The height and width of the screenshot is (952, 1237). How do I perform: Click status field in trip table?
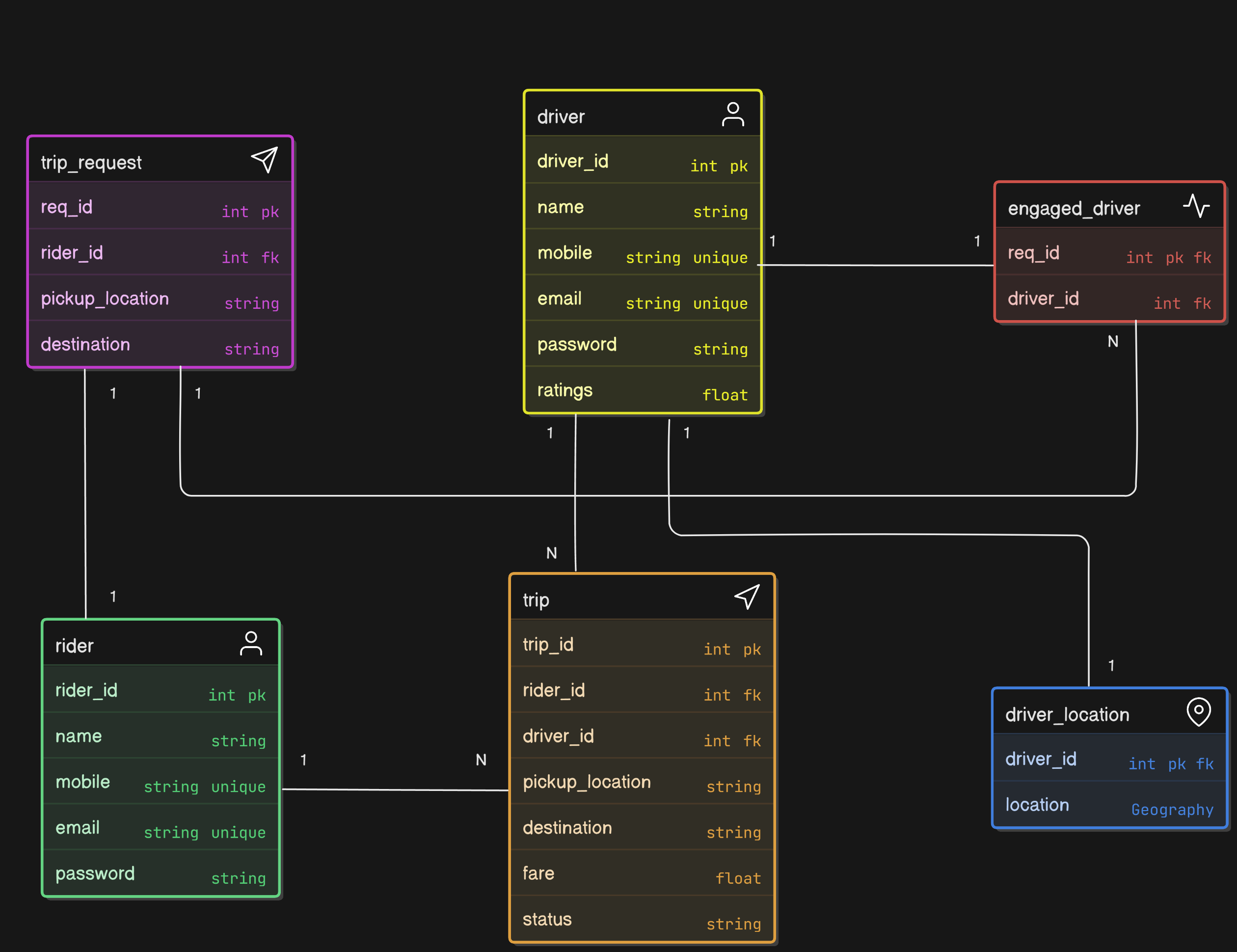pyautogui.click(x=642, y=919)
